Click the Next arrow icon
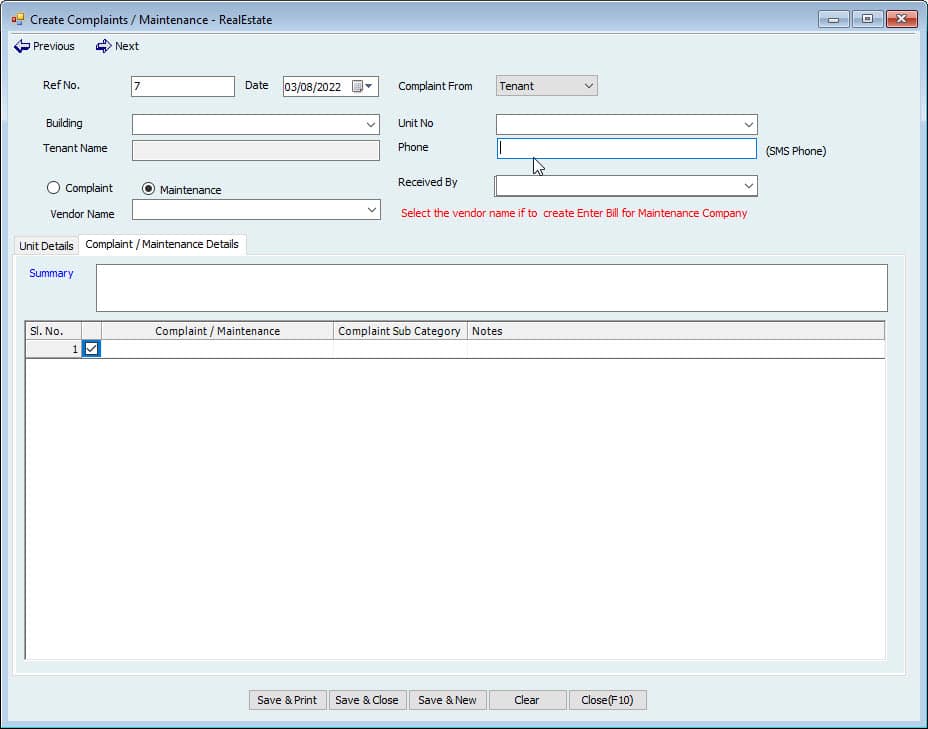The width and height of the screenshot is (928, 729). coord(104,46)
